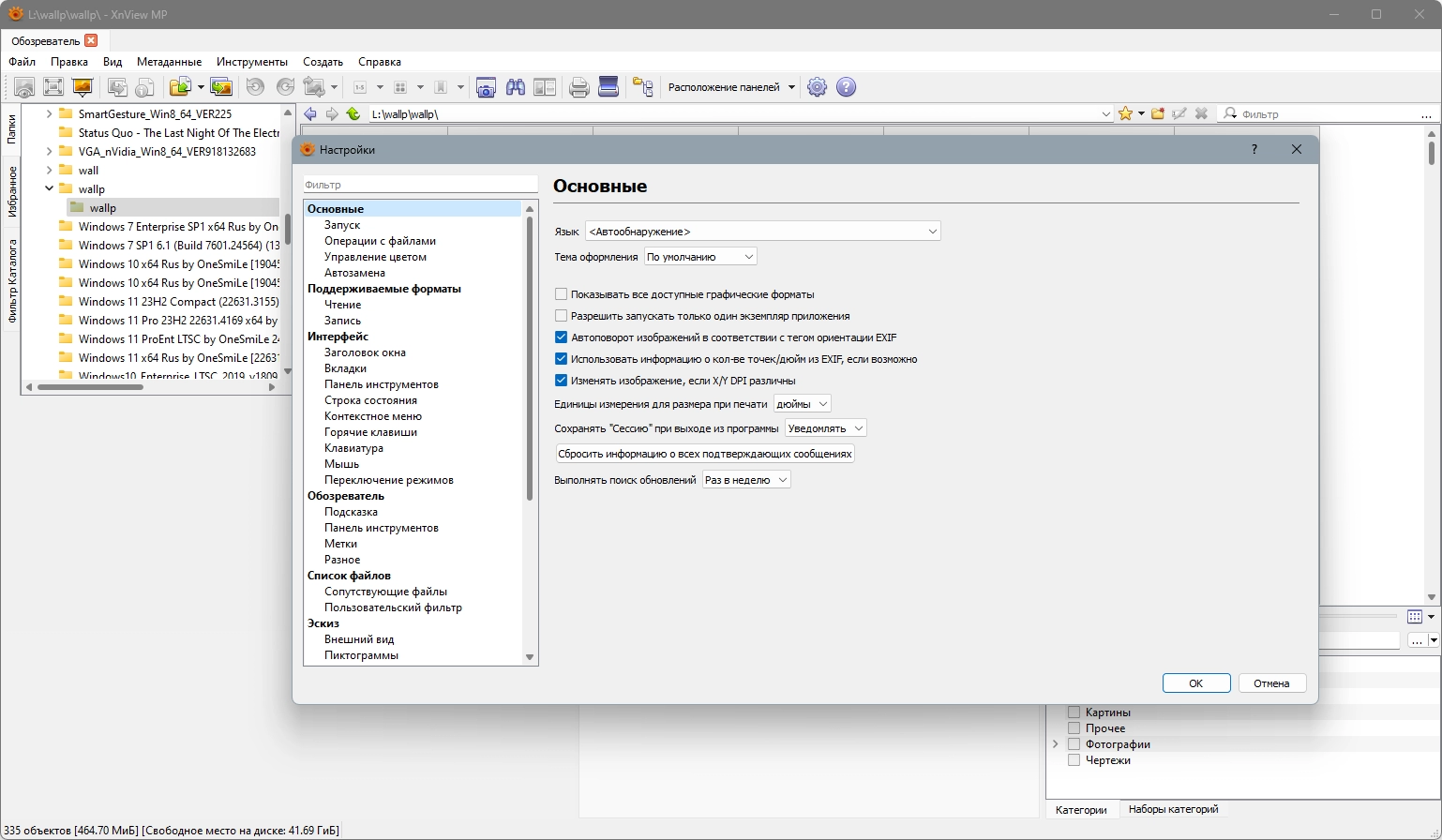Image resolution: width=1442 pixels, height=840 pixels.
Task: Select 'Горячие клавиши' in the settings tree
Action: [370, 432]
